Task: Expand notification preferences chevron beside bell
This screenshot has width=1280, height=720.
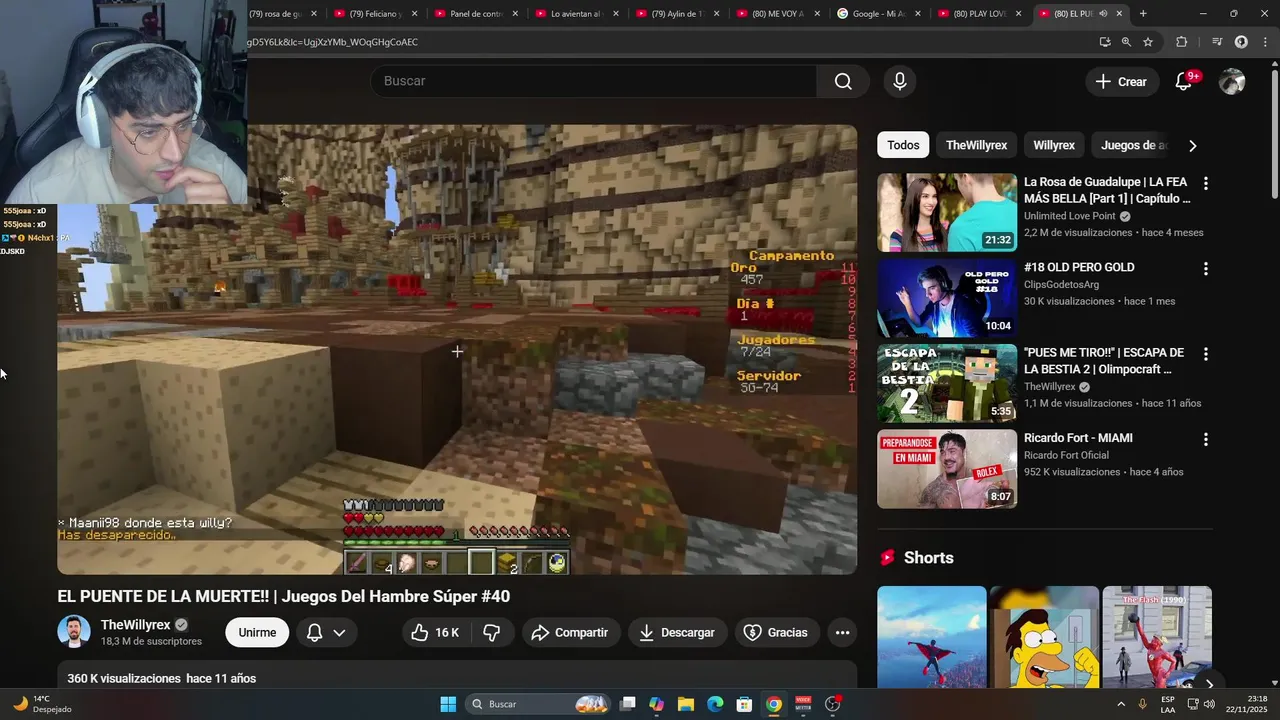Action: 339,632
